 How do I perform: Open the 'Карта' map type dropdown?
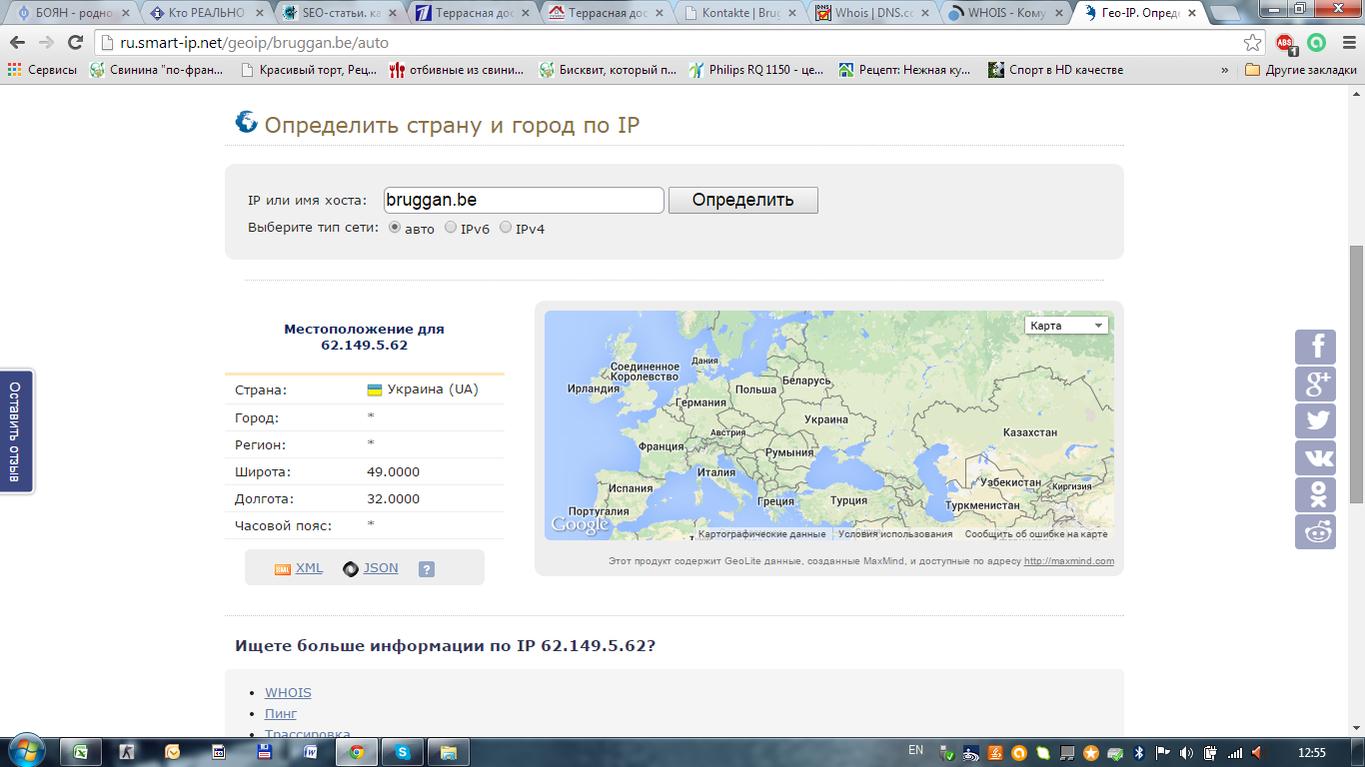tap(1066, 325)
